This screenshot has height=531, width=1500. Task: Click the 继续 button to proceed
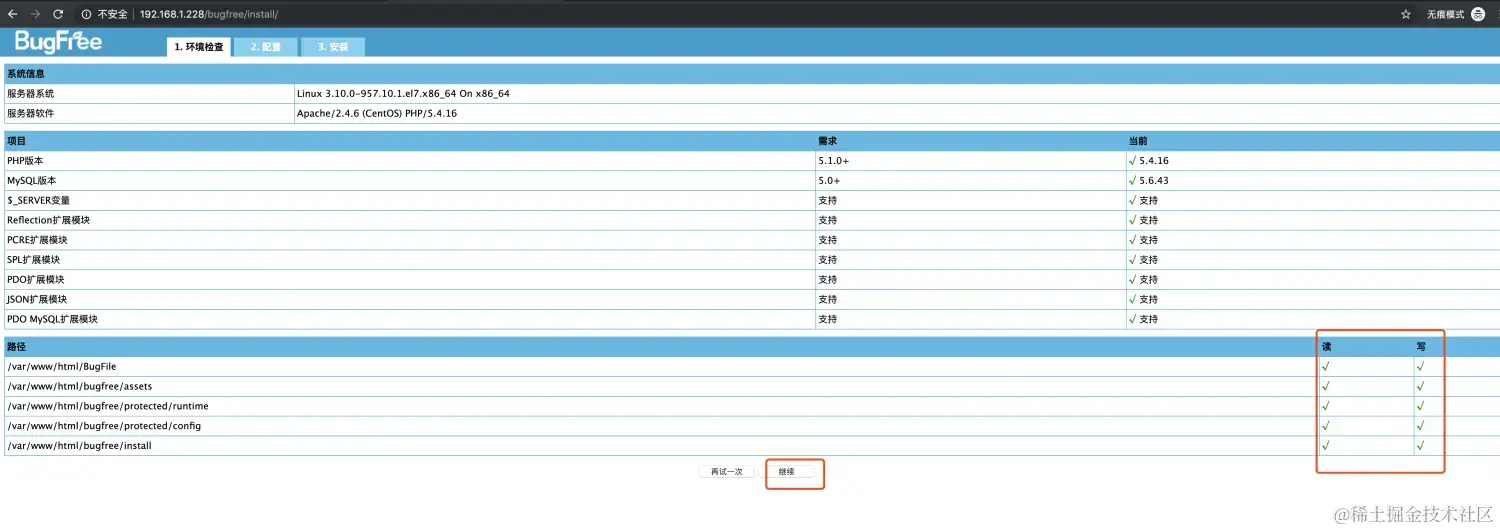coord(787,472)
